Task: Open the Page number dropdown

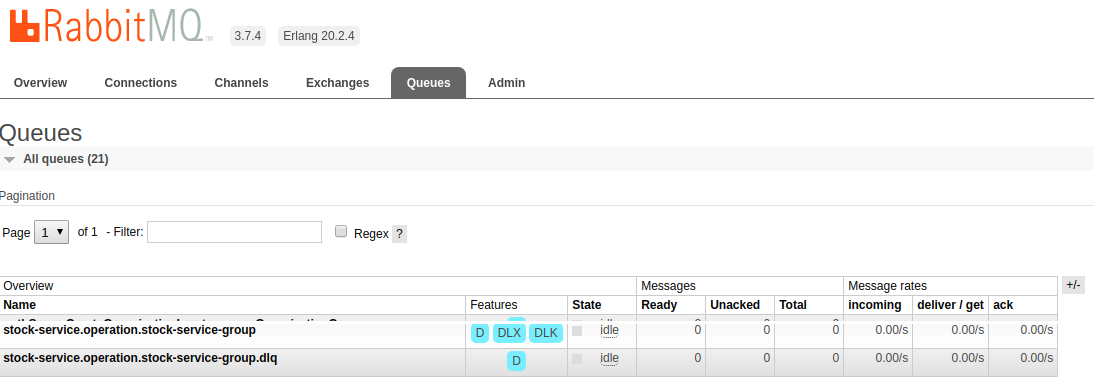Action: pos(52,232)
